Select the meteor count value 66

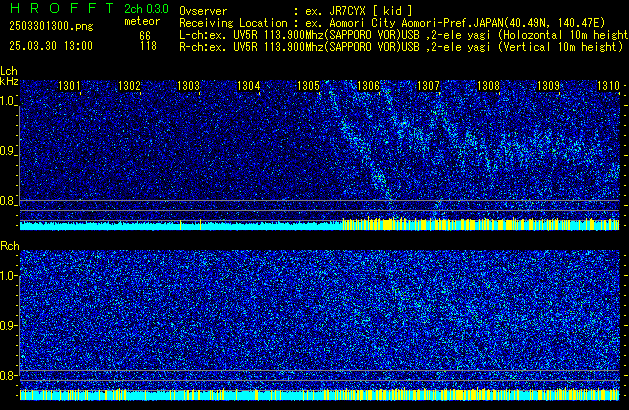tap(145, 36)
